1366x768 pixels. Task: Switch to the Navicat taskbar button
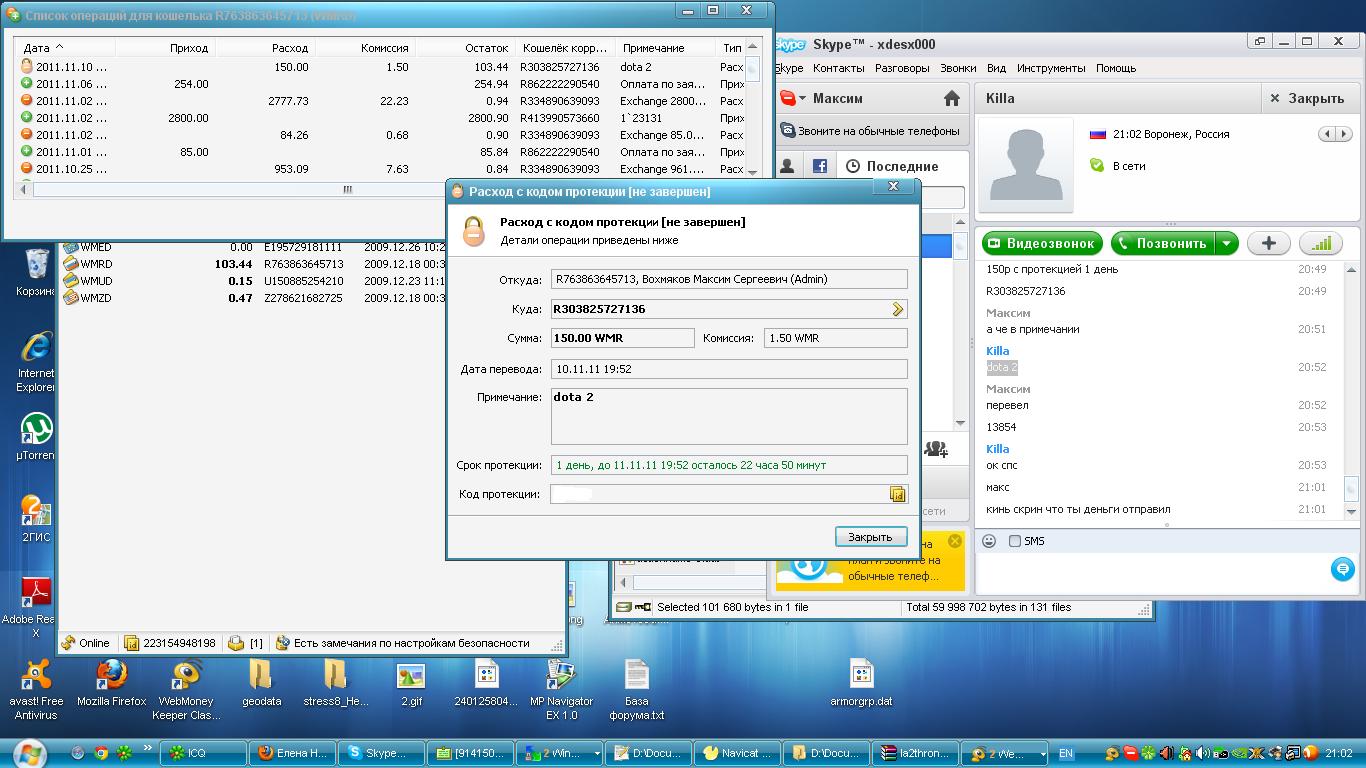tap(737, 753)
